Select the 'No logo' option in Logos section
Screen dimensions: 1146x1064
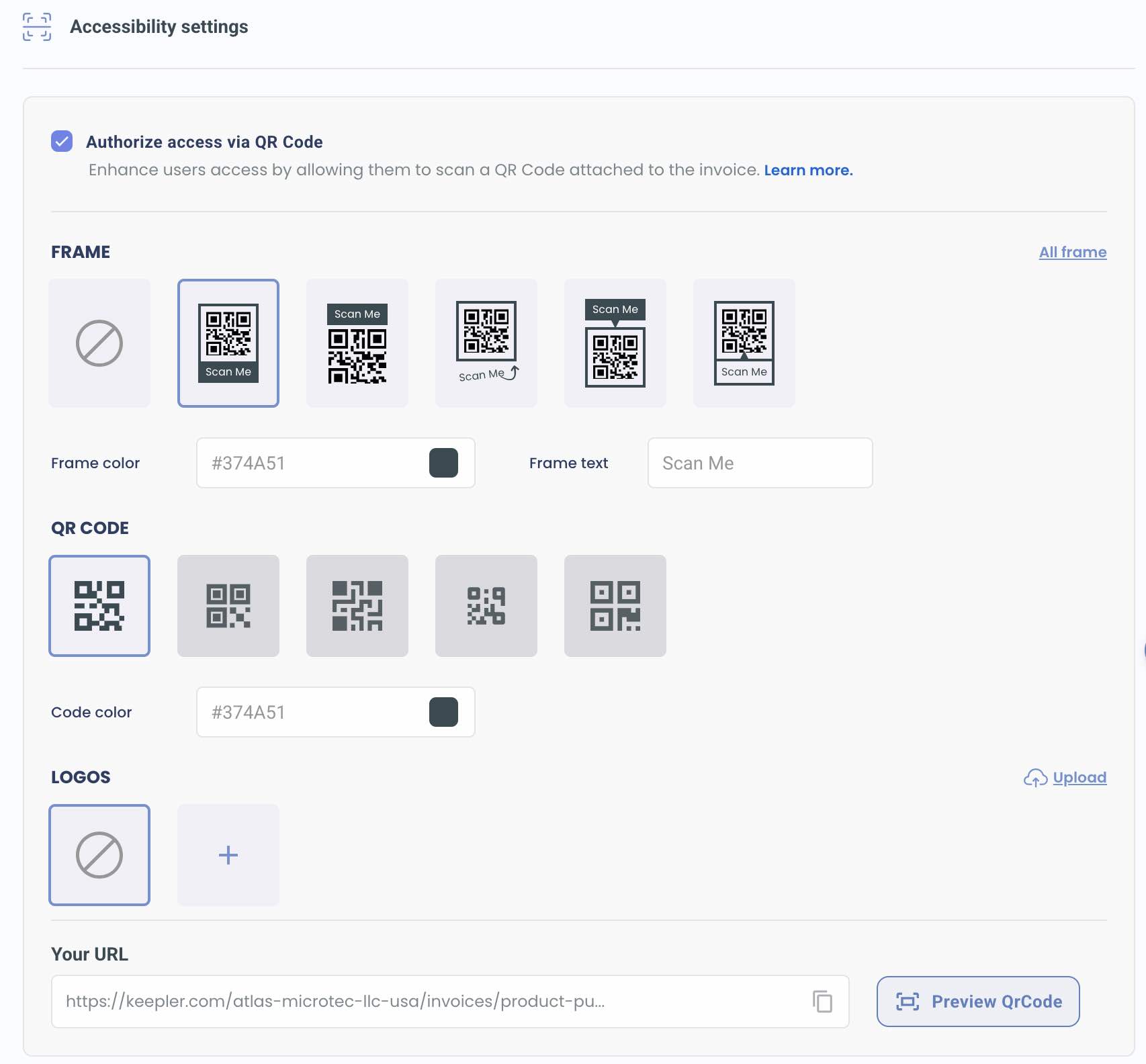(99, 855)
